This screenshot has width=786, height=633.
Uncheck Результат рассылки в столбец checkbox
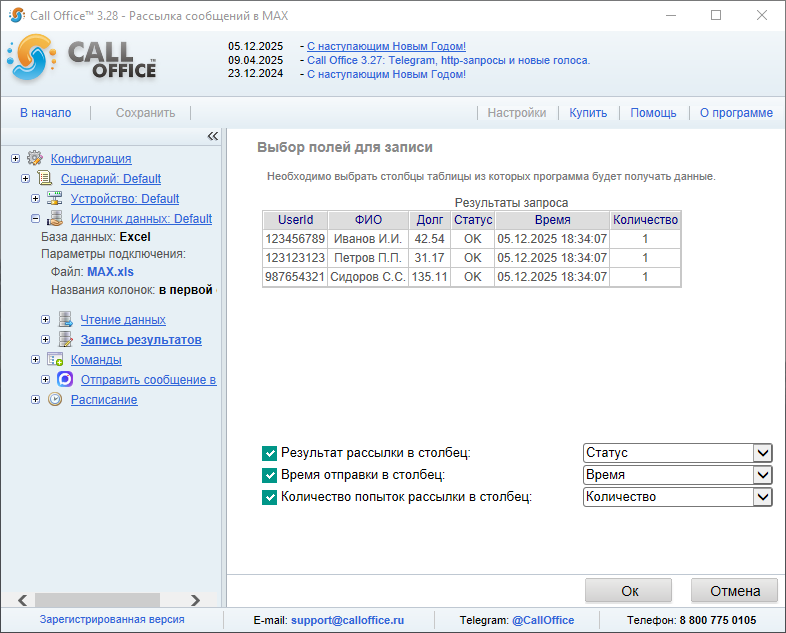(269, 453)
